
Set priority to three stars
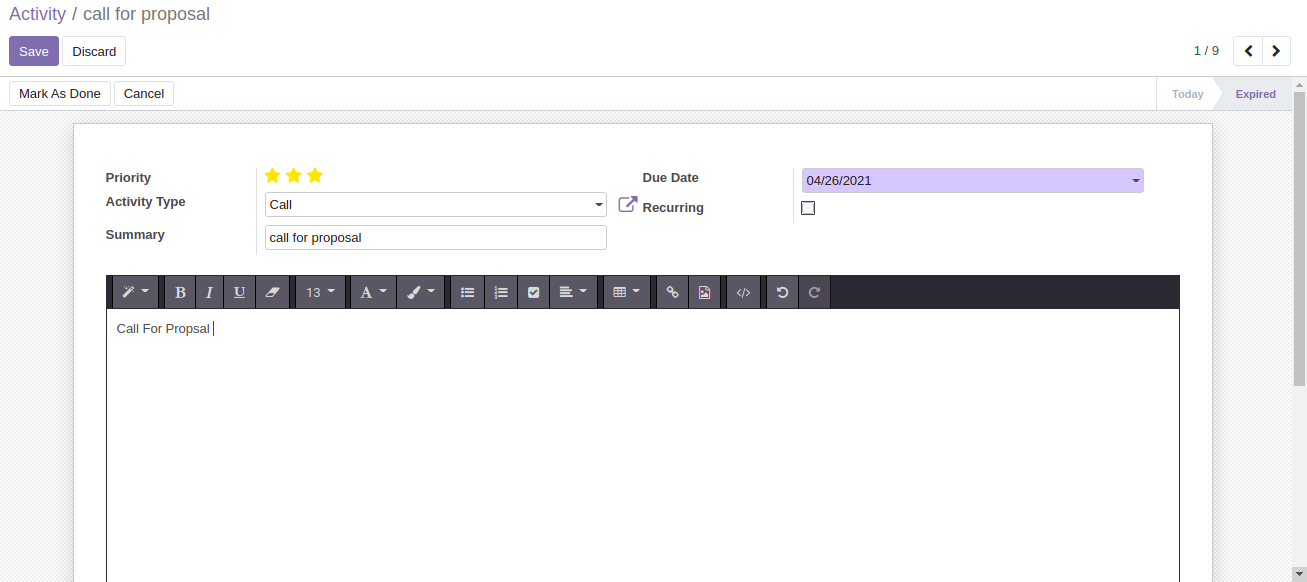pos(315,176)
